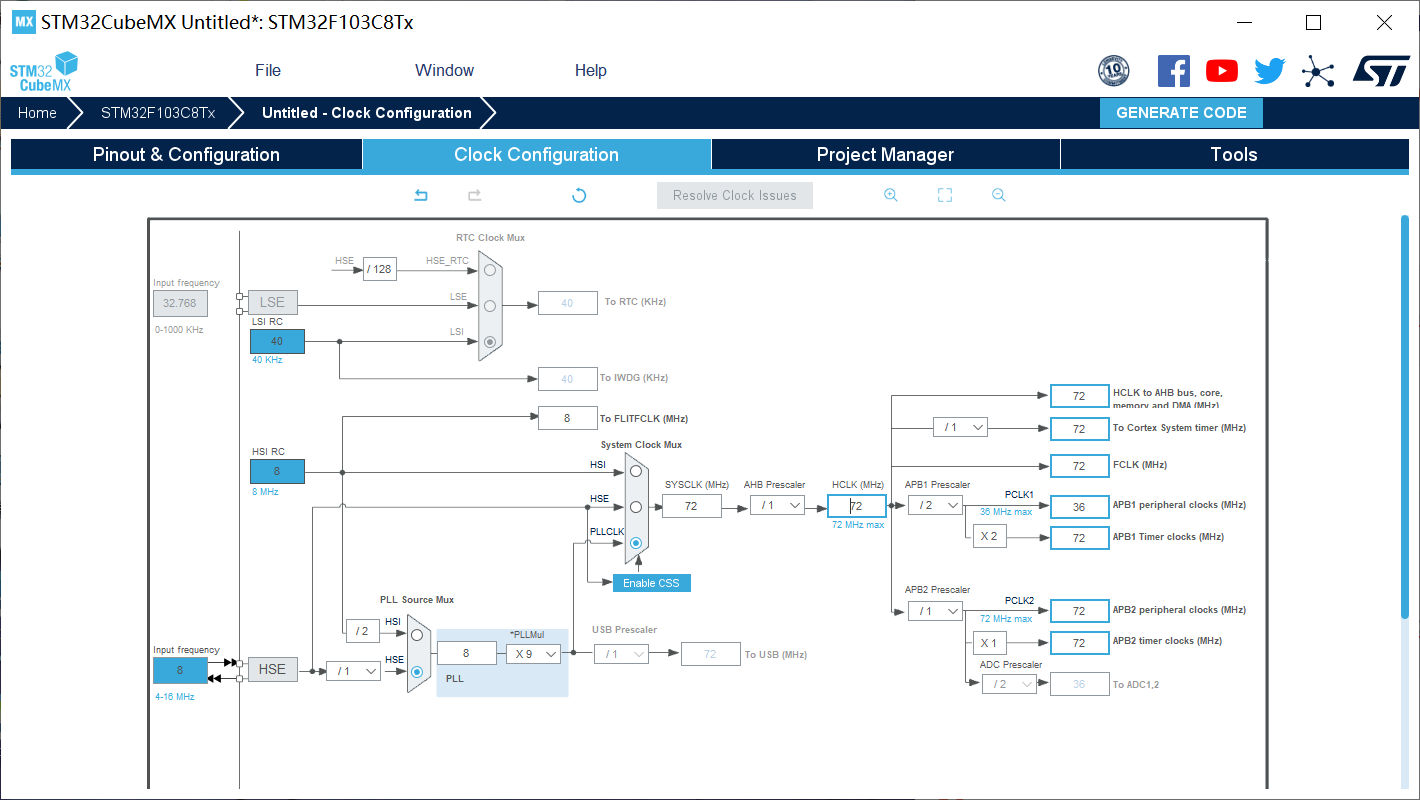Click the HCLK to AHB bus value box
Viewport: 1420px width, 800px height.
click(x=1079, y=396)
